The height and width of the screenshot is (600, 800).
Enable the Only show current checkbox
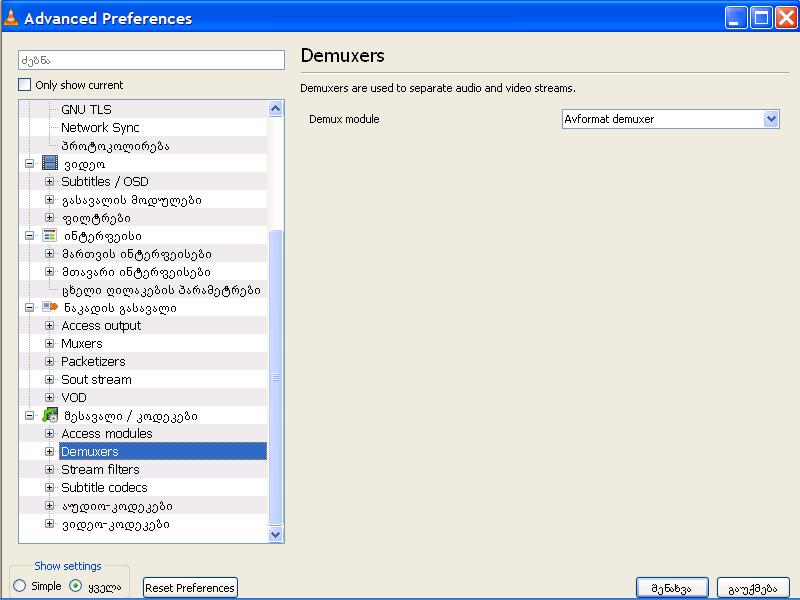coord(24,85)
